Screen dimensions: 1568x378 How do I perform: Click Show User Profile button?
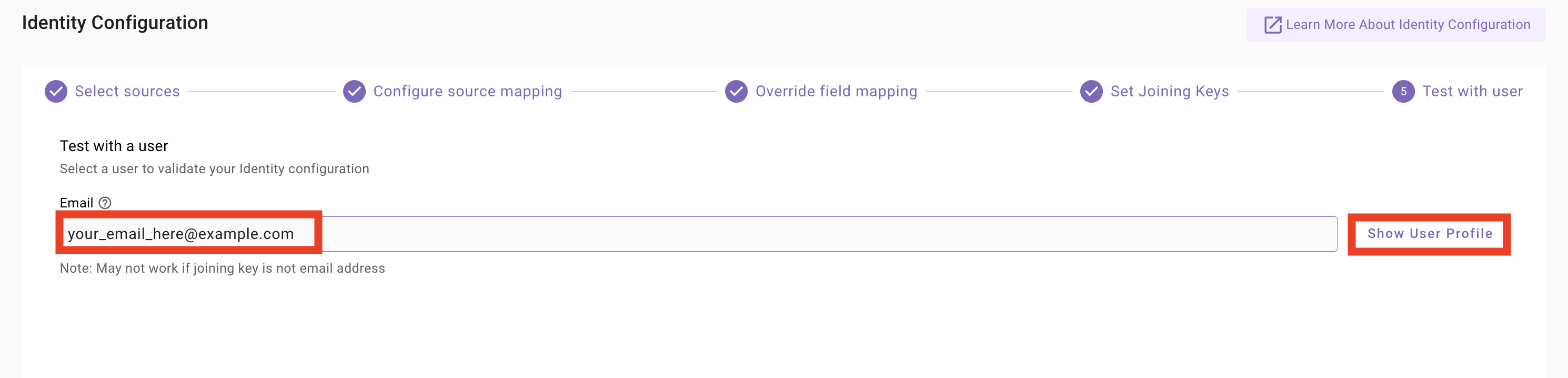(1429, 234)
